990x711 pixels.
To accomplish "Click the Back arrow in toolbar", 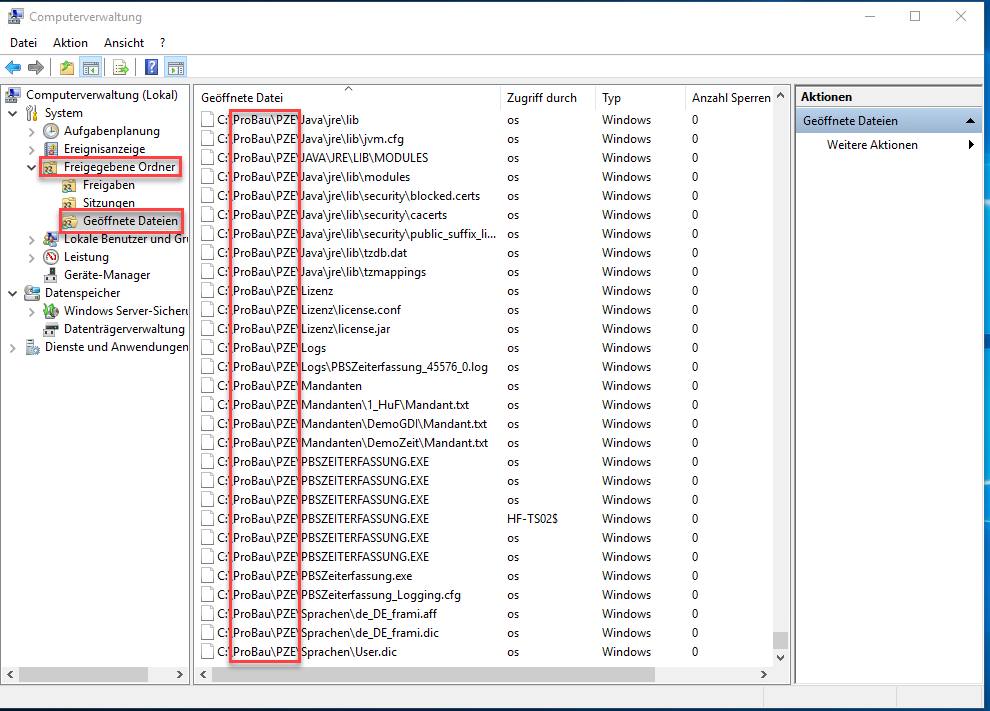I will [13, 67].
